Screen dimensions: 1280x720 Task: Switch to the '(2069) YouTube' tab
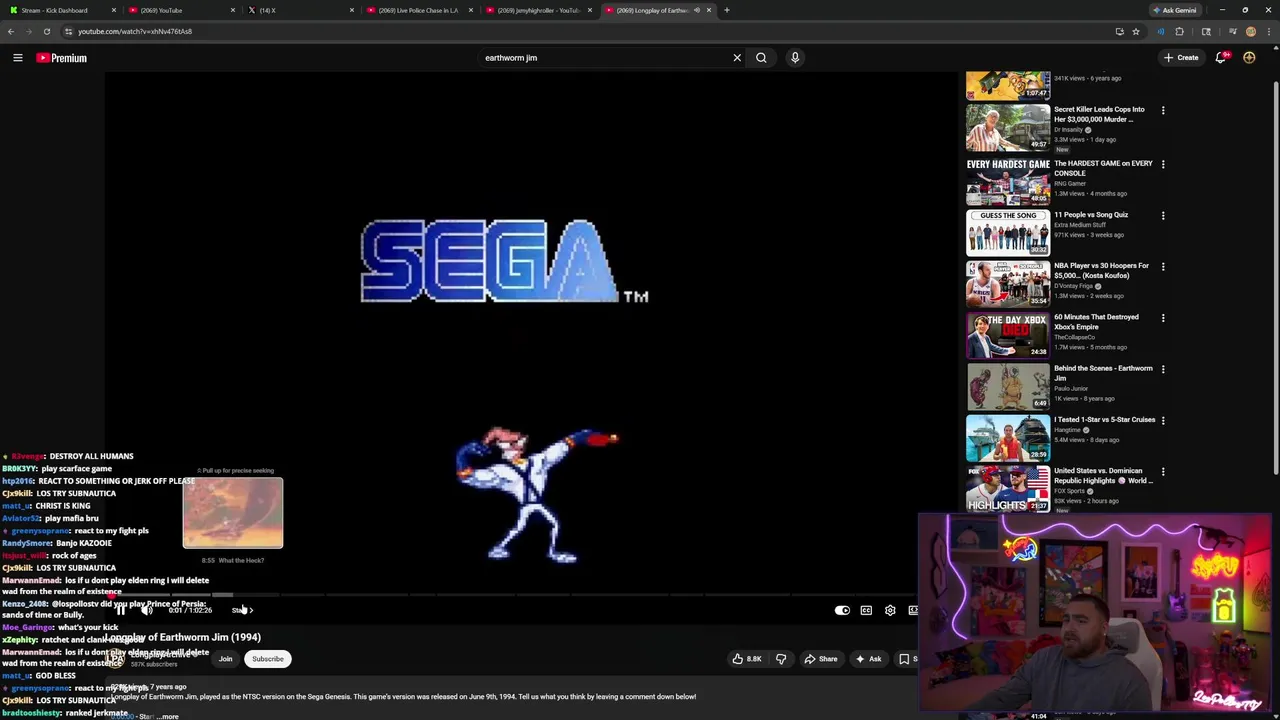click(x=179, y=10)
